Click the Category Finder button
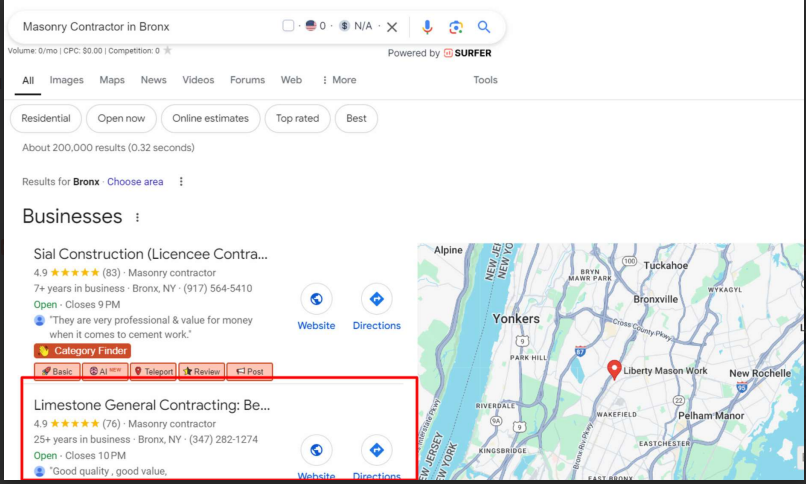Screen dimensions: 806x484 pyautogui.click(x=82, y=351)
